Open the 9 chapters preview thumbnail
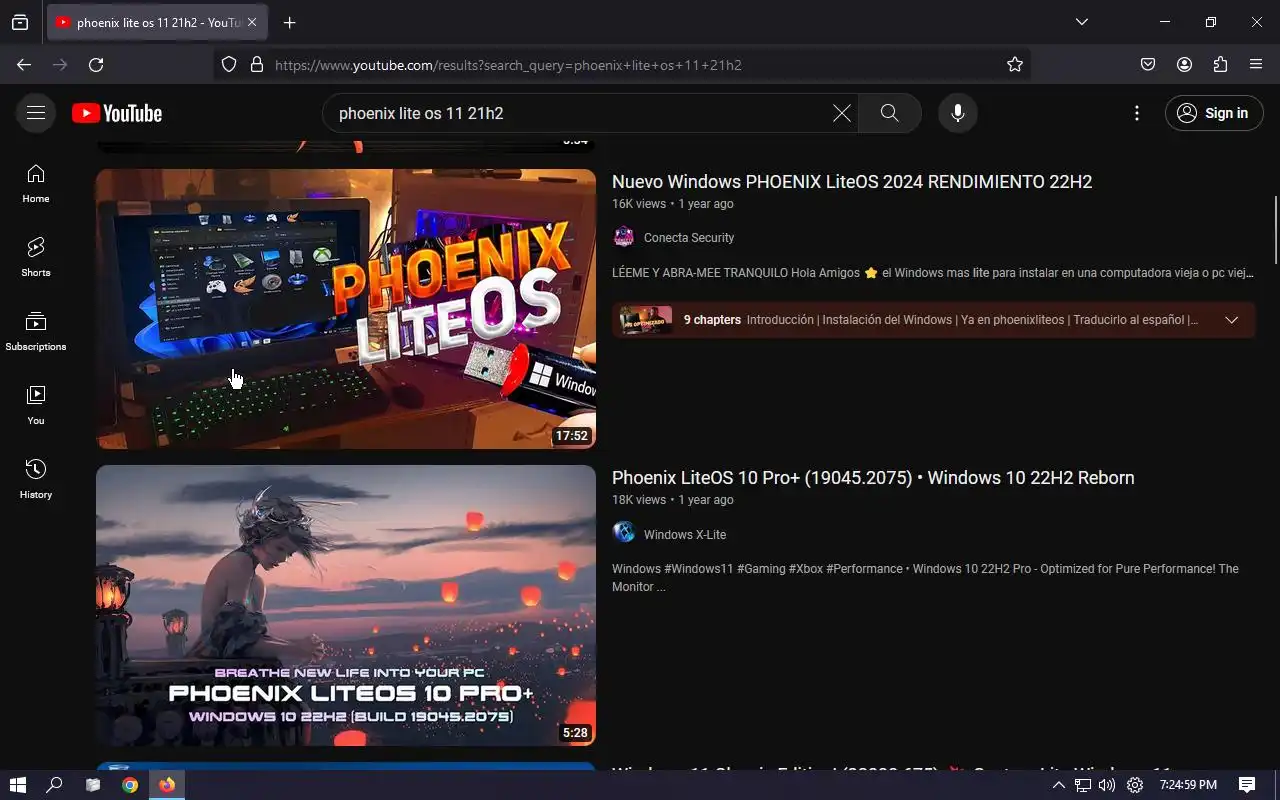1280x800 pixels. click(646, 320)
